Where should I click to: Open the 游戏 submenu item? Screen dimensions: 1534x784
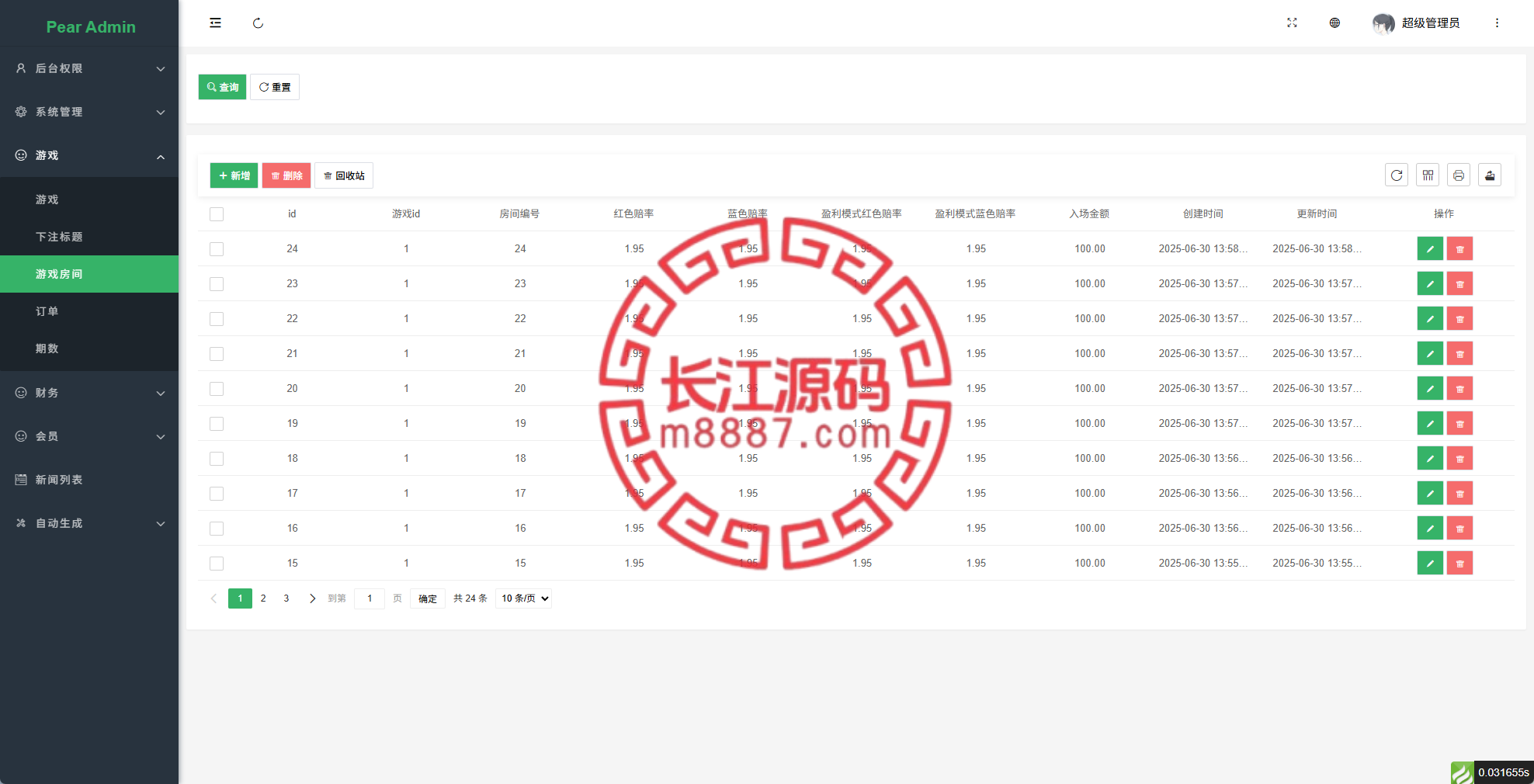(x=89, y=199)
